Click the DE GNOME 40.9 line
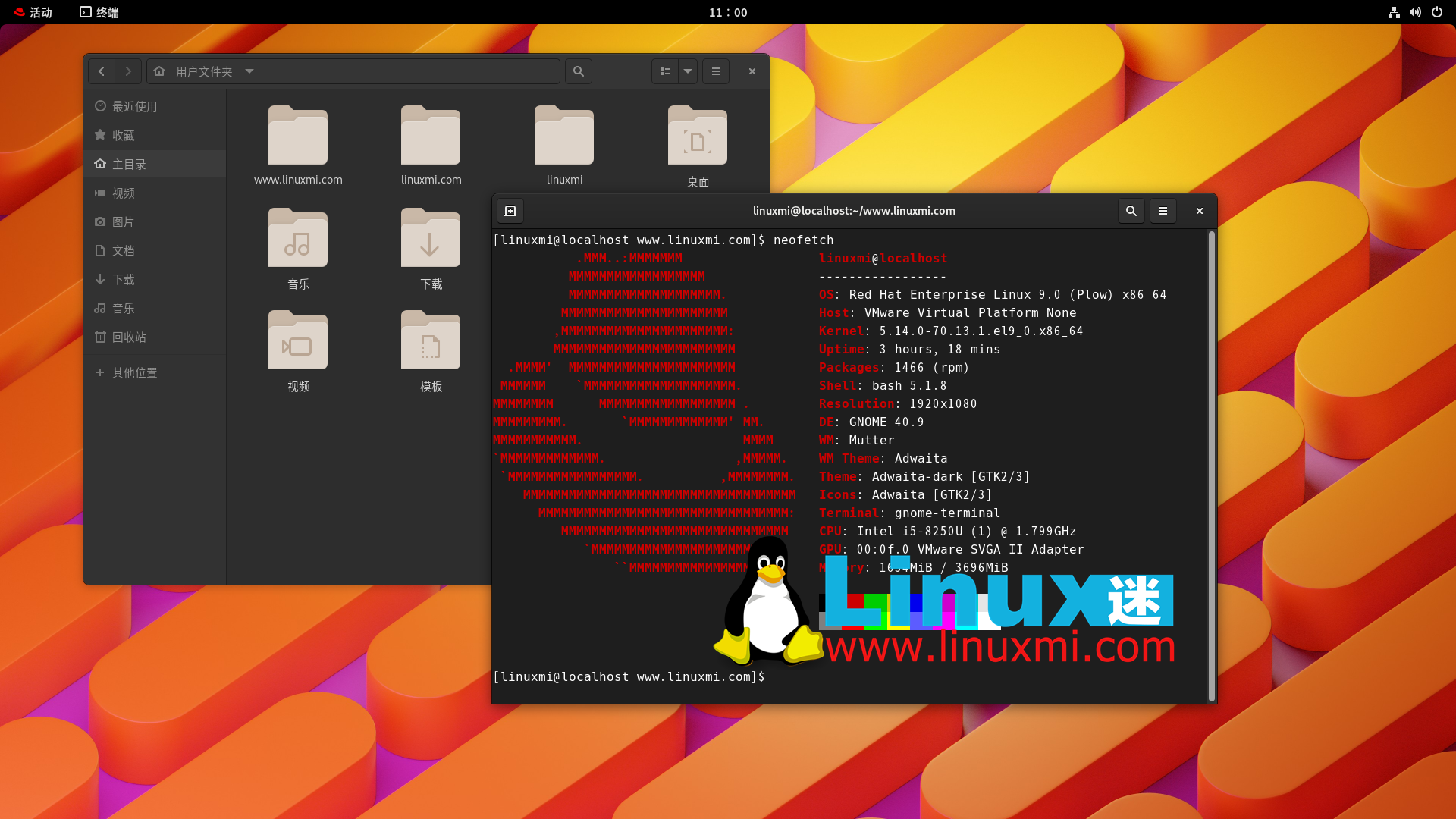The image size is (1456, 819). [x=871, y=422]
